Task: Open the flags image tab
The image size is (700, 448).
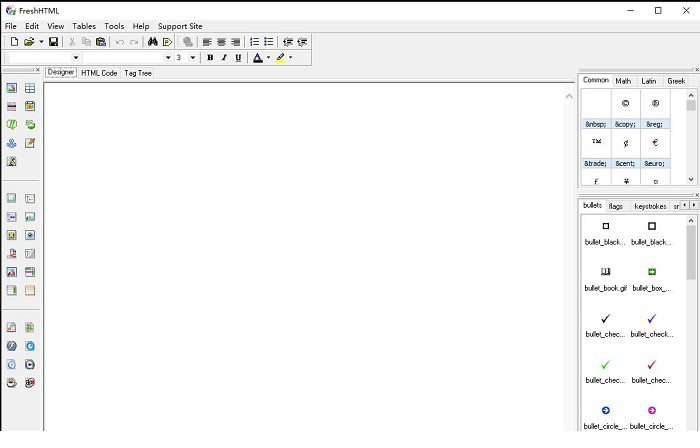Action: click(616, 206)
